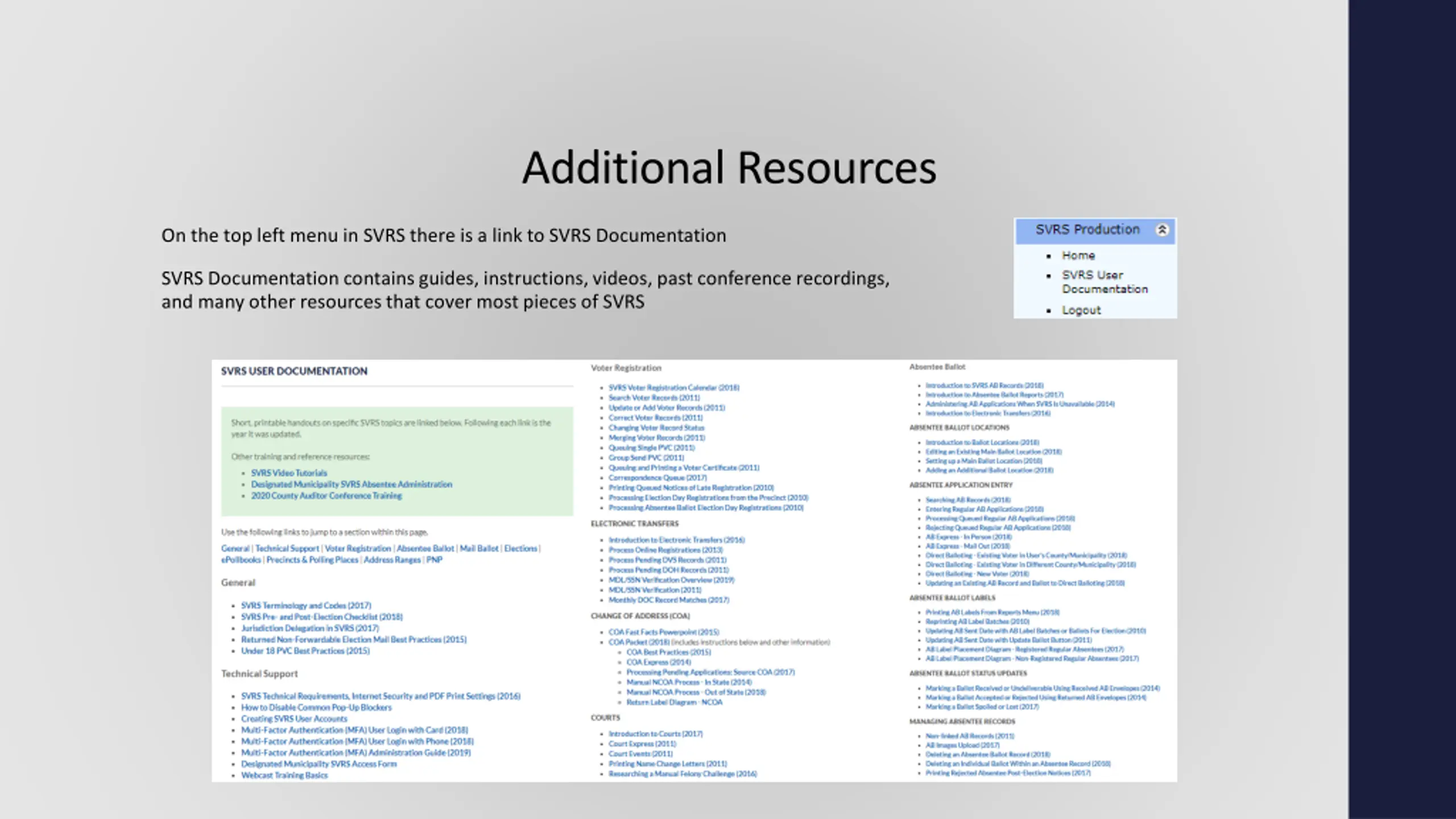
Task: Jump to the ePollbooks section link
Action: (x=241, y=560)
